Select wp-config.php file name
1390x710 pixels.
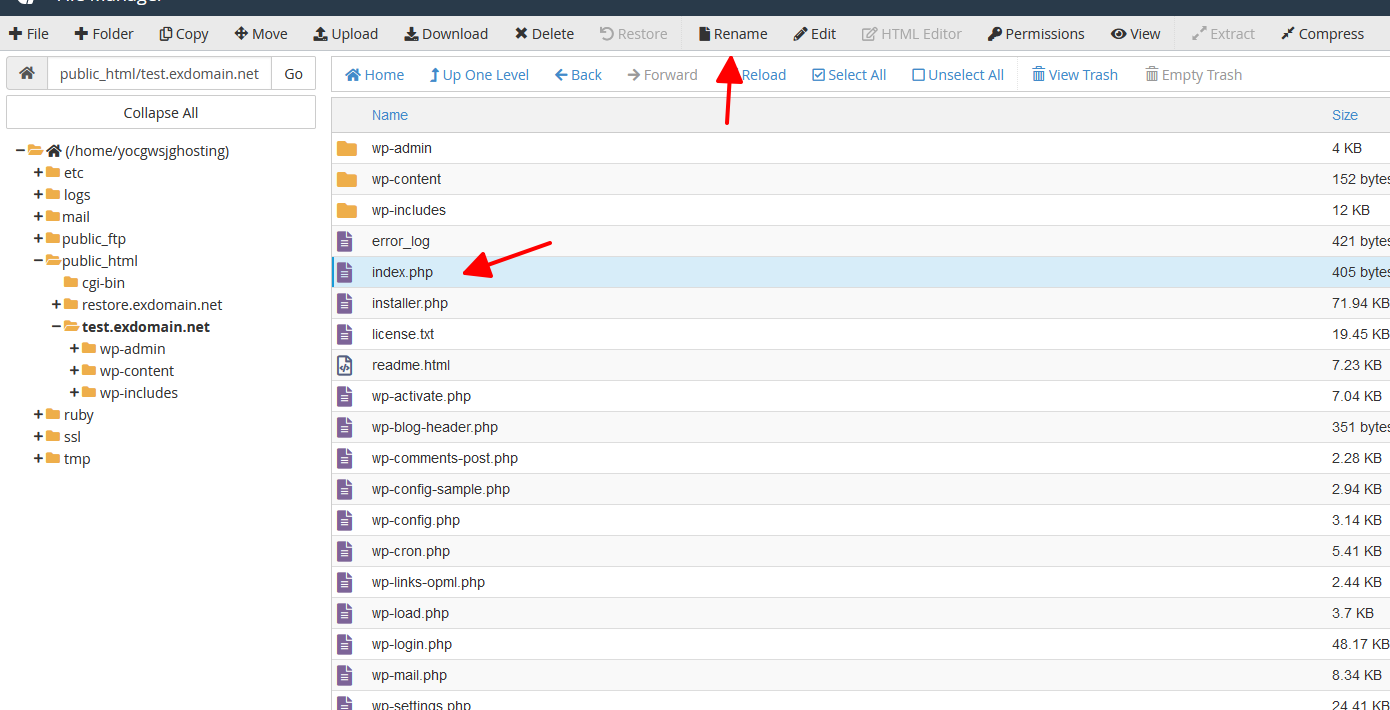(x=416, y=520)
